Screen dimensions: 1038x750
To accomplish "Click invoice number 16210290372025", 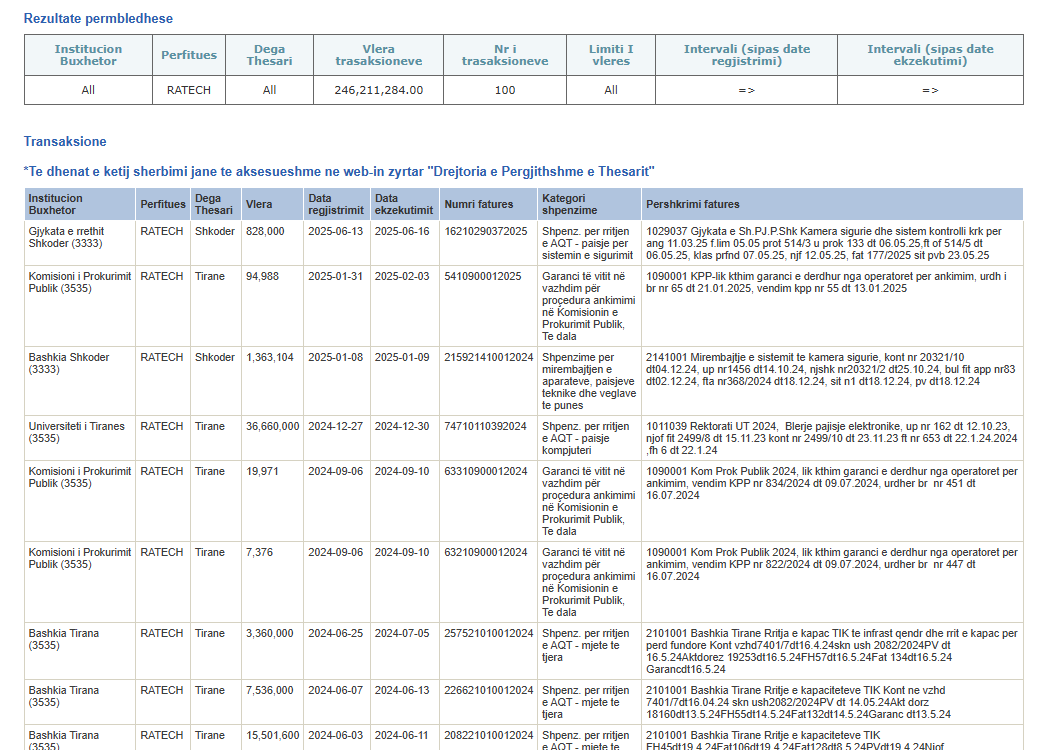I will pos(486,231).
